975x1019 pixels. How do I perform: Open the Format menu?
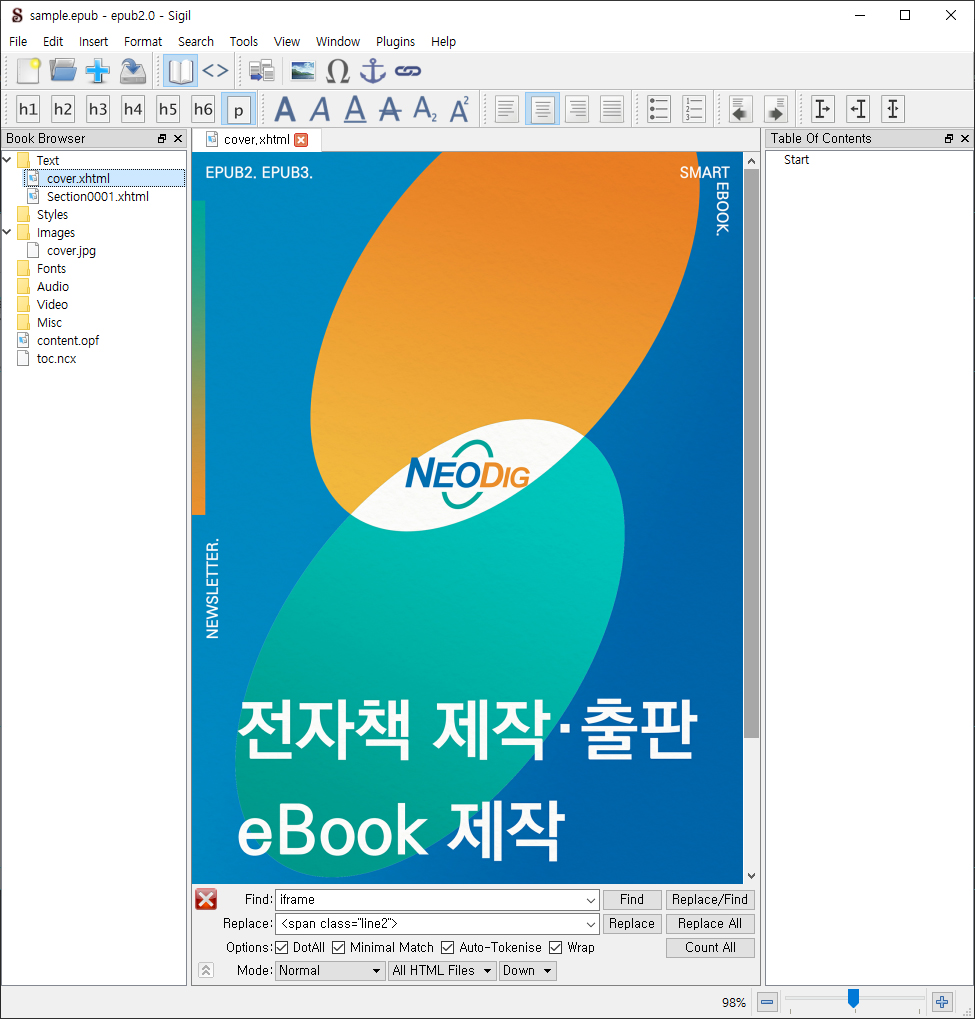143,42
